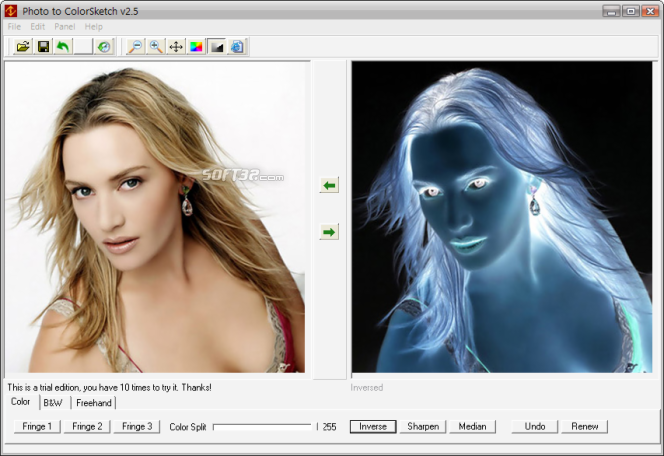Image resolution: width=664 pixels, height=456 pixels.
Task: Select the four-arrow move tool
Action: point(176,46)
